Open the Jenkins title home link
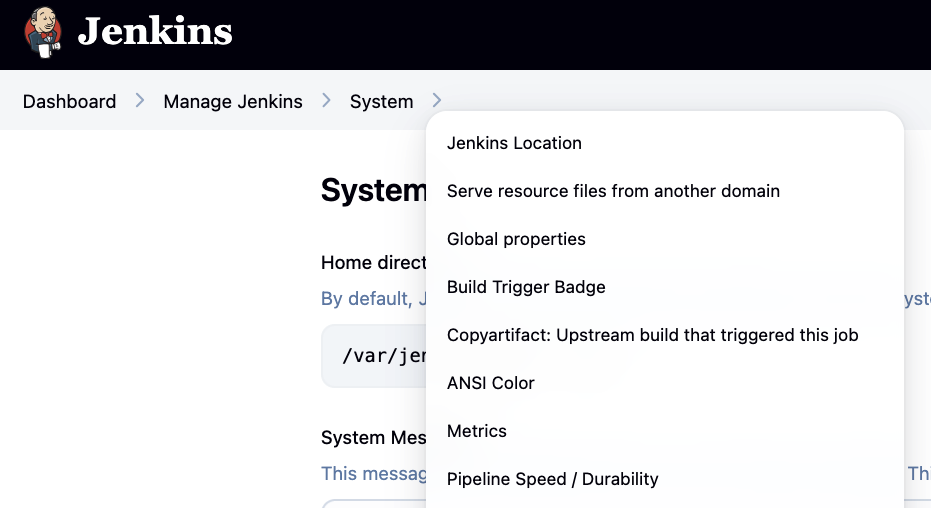 pos(154,31)
